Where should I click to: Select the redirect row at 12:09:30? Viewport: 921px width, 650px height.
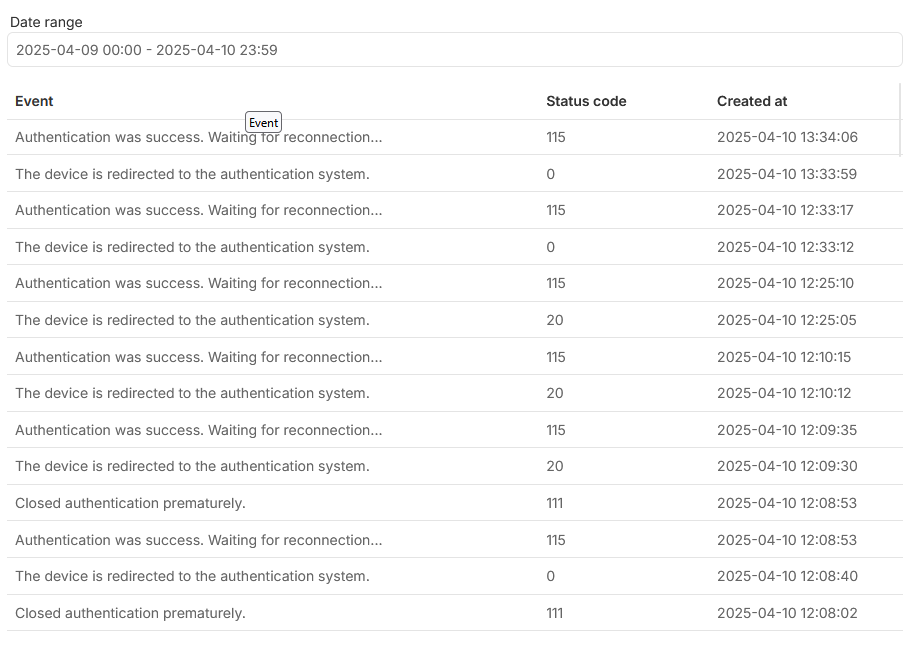click(x=455, y=466)
